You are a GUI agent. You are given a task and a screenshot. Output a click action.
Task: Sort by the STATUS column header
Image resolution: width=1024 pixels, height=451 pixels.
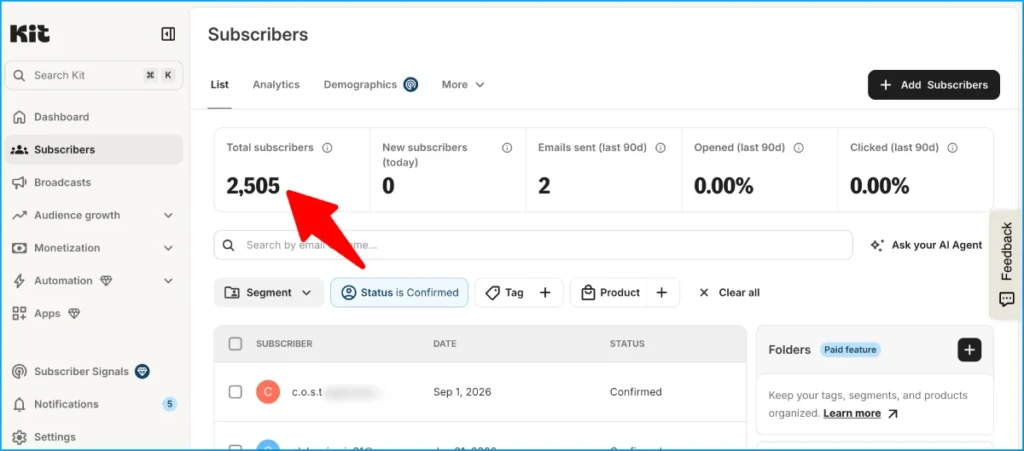tap(627, 344)
